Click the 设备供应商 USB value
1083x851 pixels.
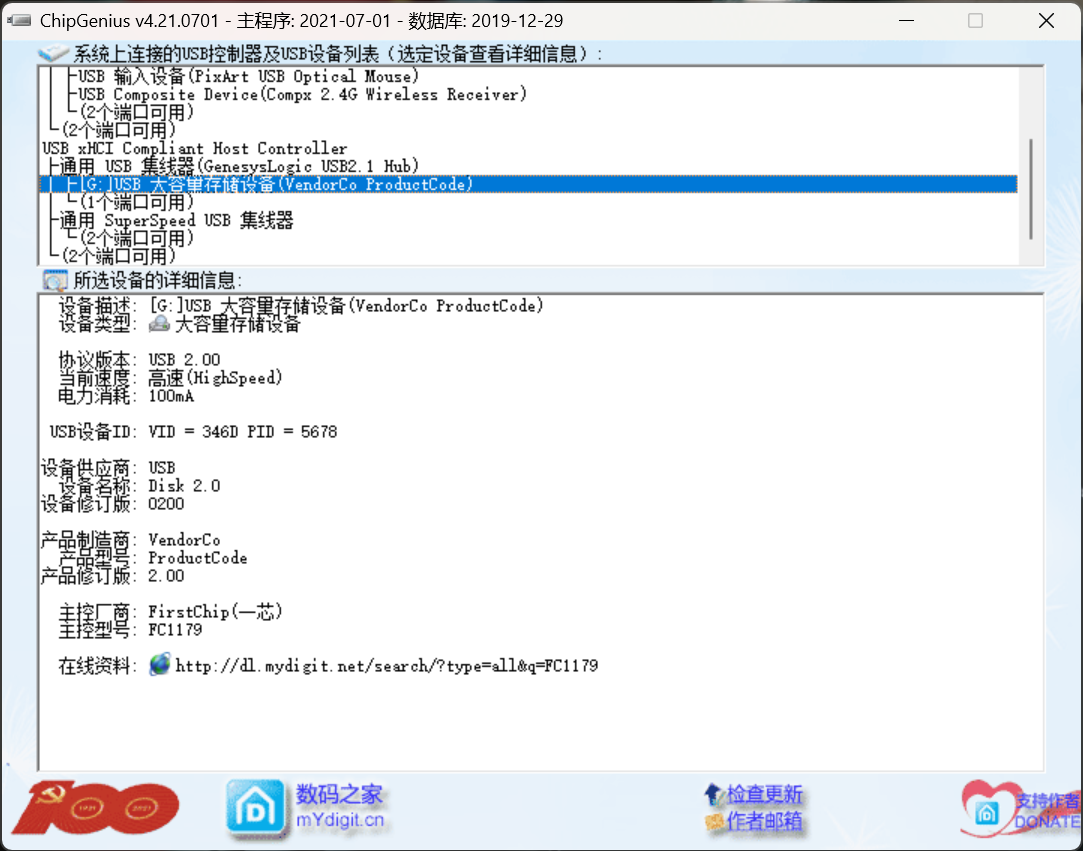[x=162, y=468]
